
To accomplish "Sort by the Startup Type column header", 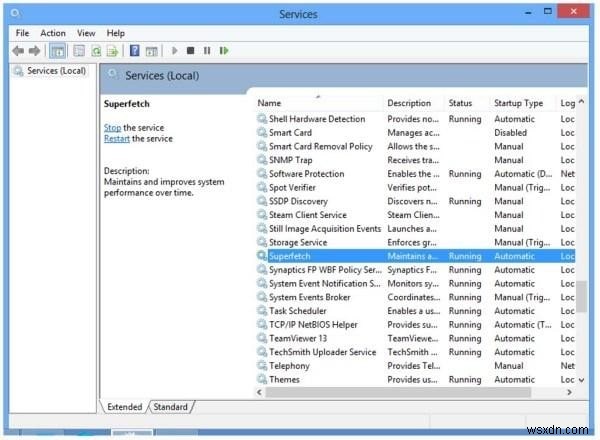I will click(523, 103).
